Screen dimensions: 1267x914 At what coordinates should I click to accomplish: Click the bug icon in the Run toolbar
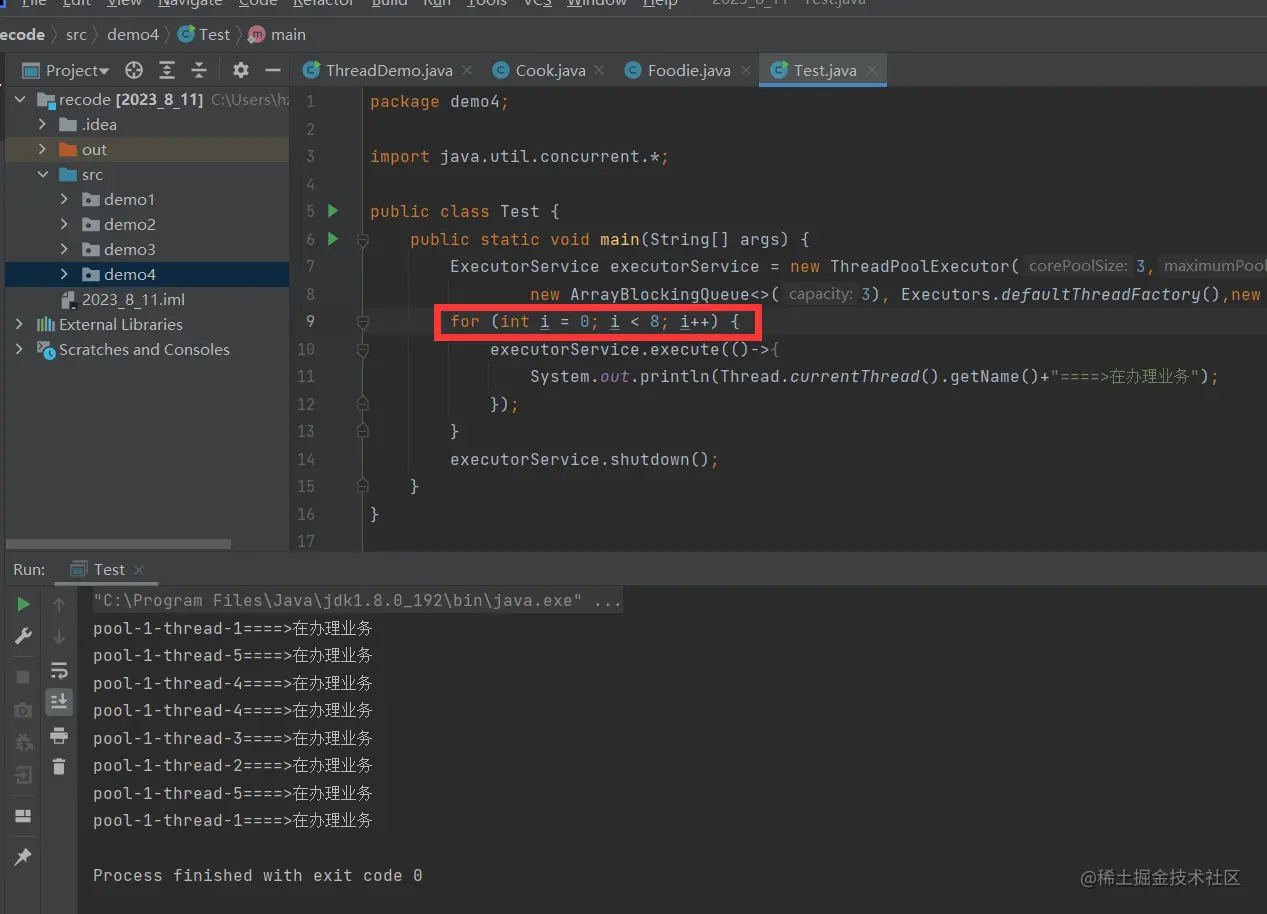23,742
